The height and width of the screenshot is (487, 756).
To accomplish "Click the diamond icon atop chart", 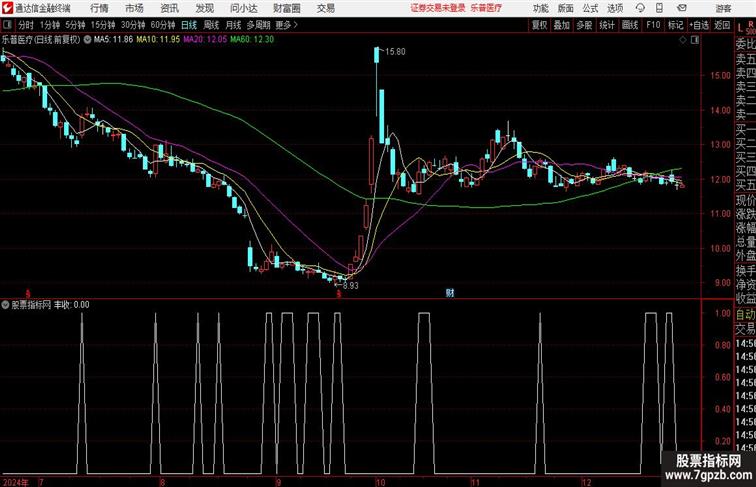I will [683, 40].
